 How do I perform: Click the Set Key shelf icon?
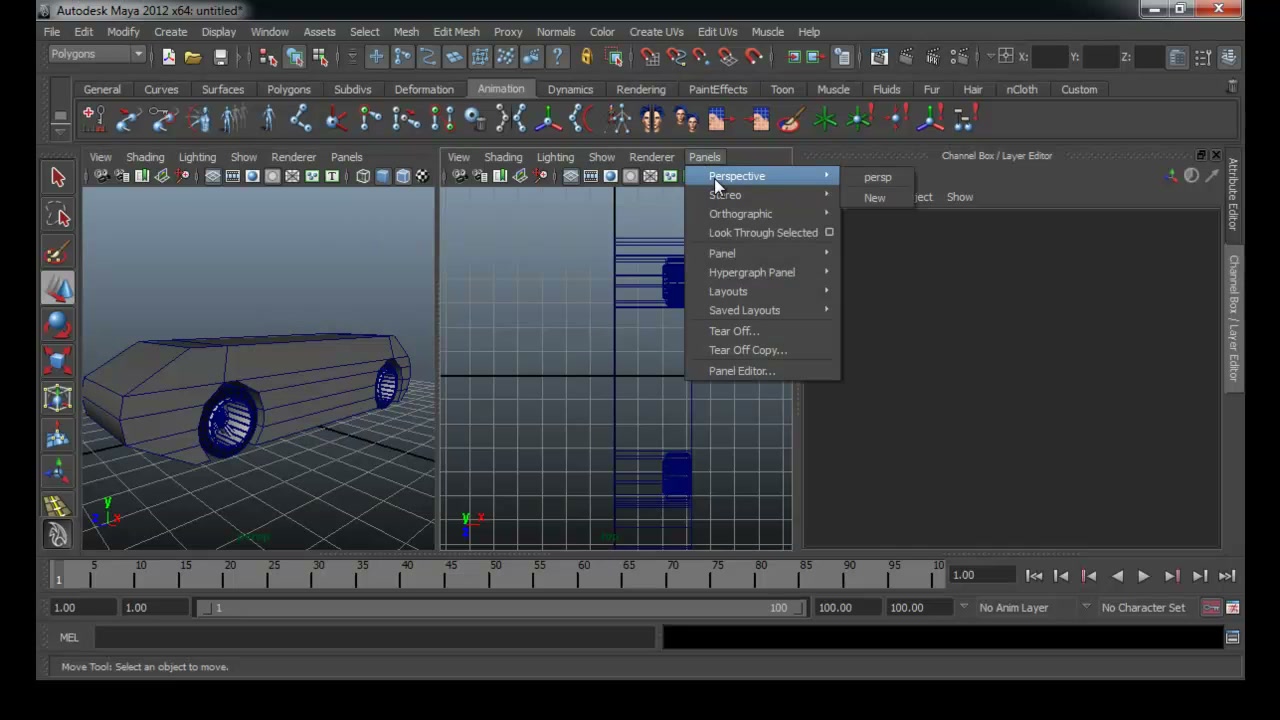coord(93,120)
